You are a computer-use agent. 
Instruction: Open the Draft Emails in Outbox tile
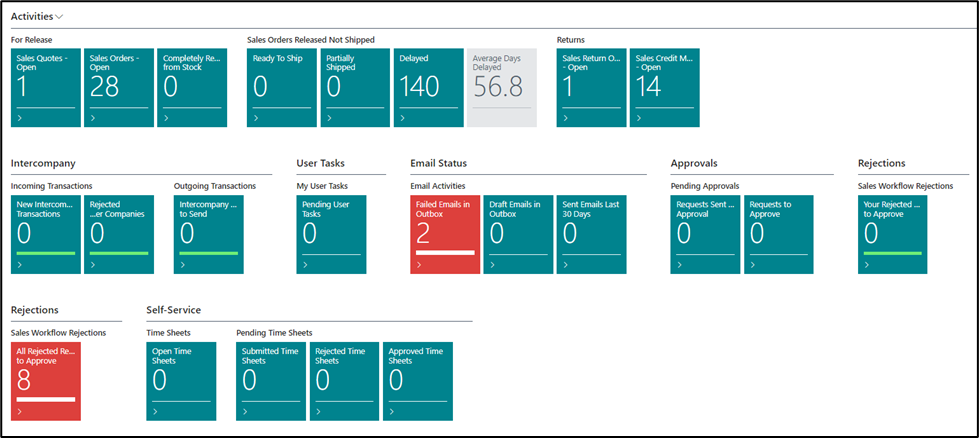point(519,235)
